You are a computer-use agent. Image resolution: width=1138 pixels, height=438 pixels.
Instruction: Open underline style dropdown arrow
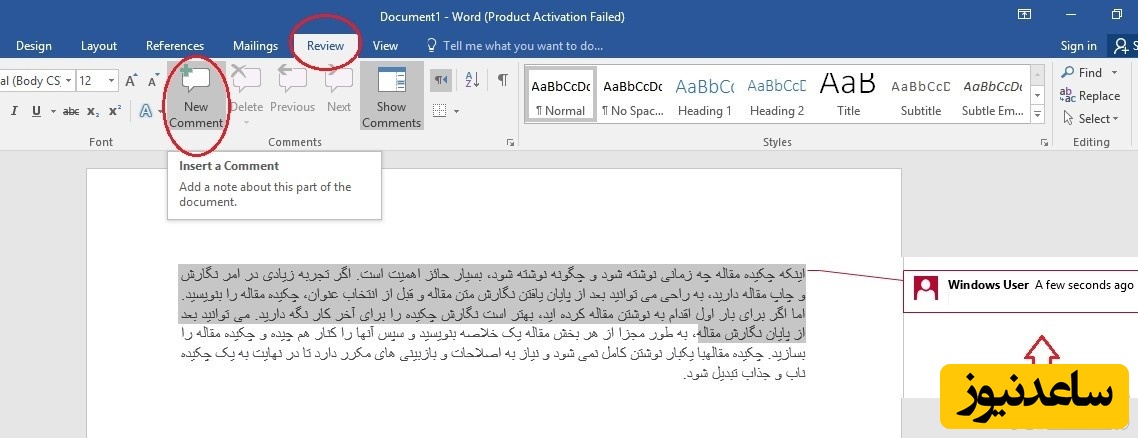(53, 111)
